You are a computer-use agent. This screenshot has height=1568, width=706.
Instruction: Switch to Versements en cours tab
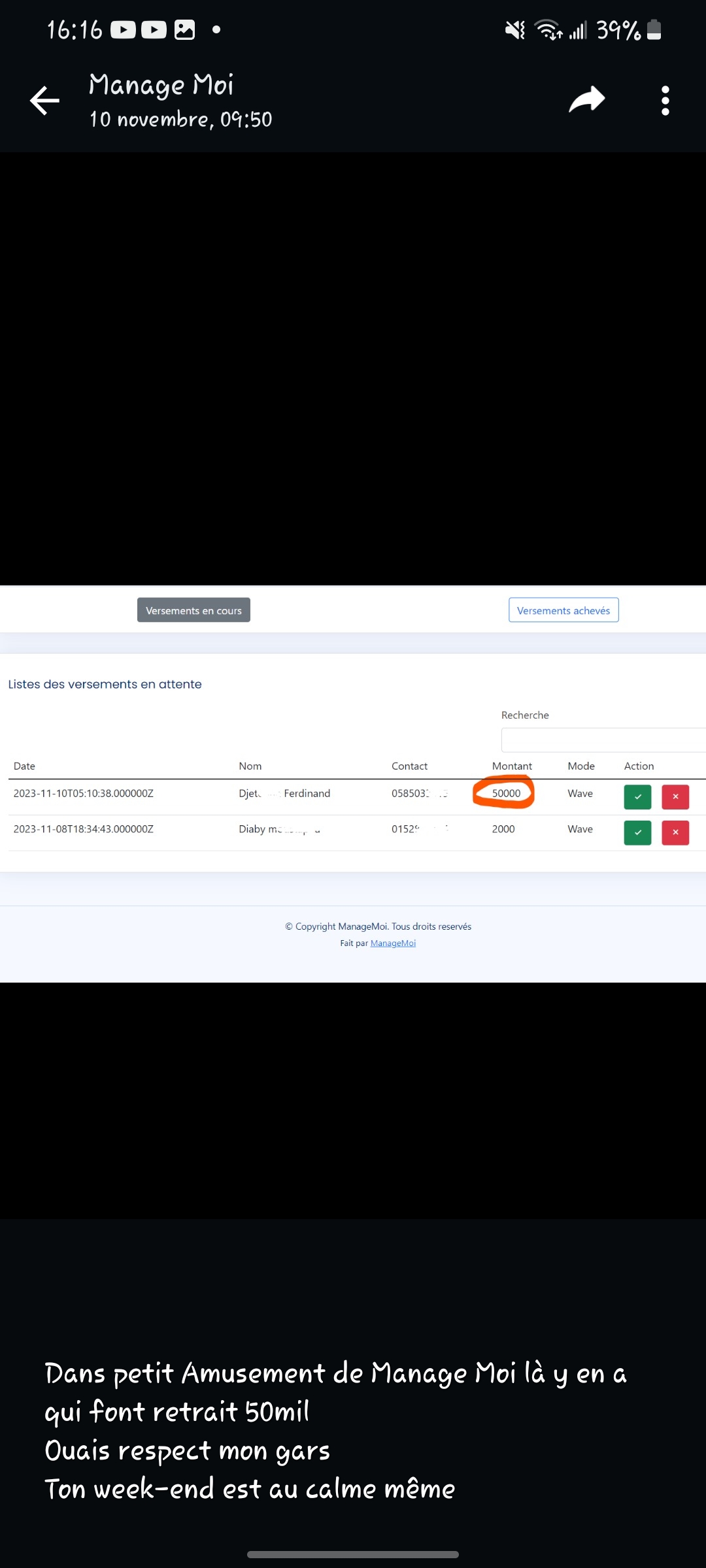pyautogui.click(x=193, y=610)
